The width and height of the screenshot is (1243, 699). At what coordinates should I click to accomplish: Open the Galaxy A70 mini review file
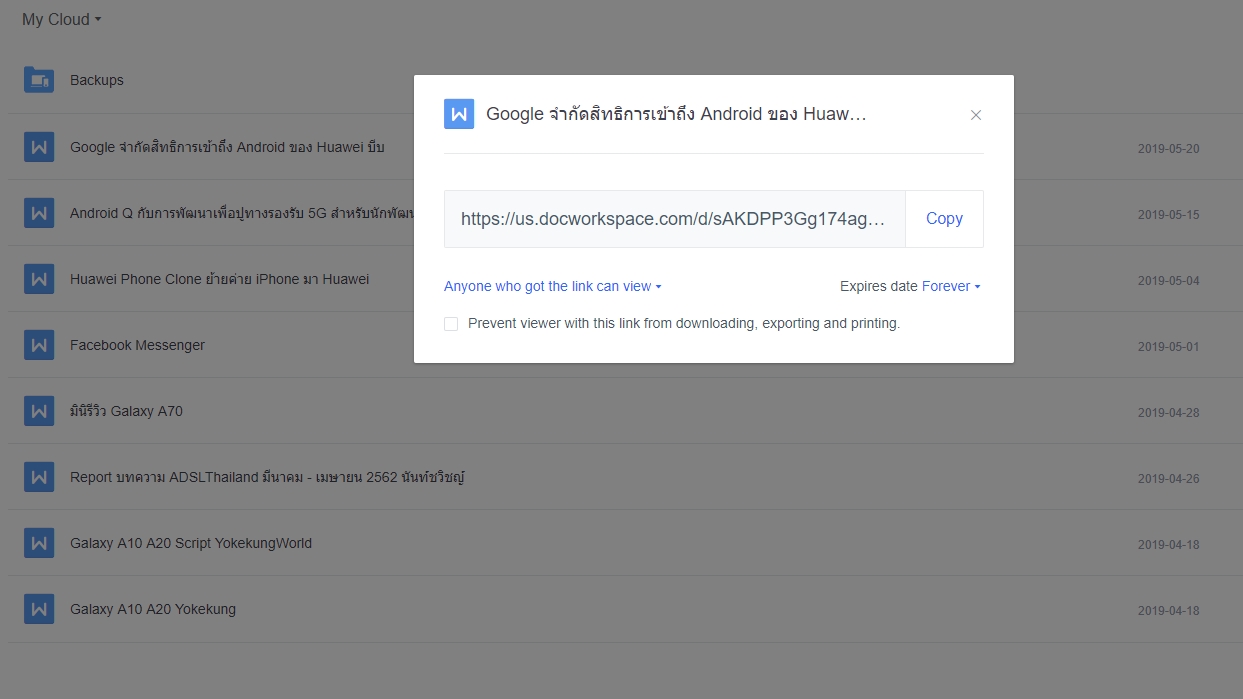pos(126,411)
